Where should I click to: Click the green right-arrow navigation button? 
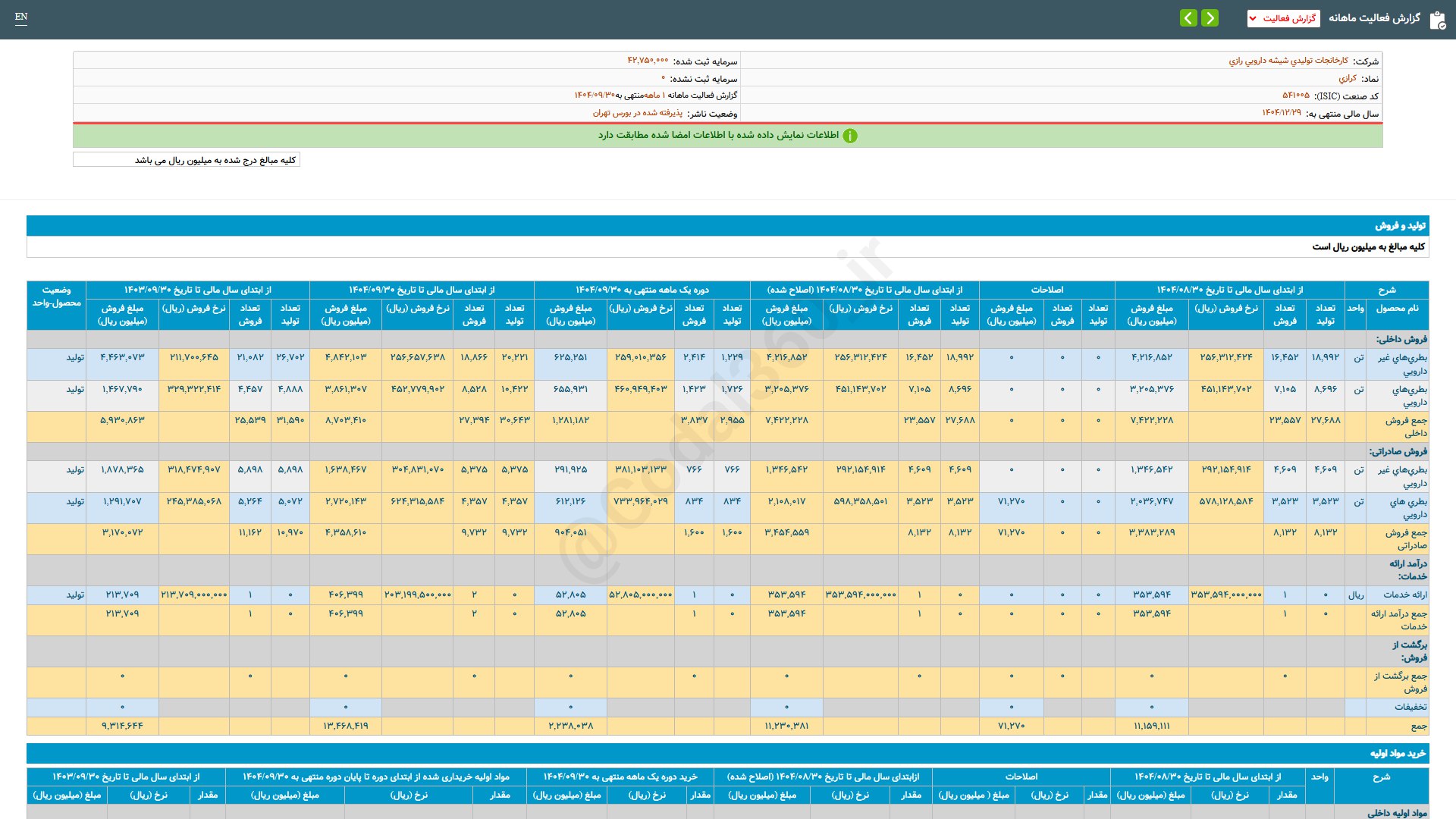tap(1210, 18)
